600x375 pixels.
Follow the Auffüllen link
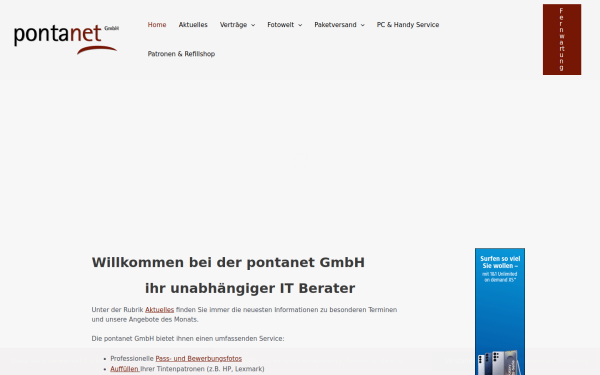click(124, 369)
